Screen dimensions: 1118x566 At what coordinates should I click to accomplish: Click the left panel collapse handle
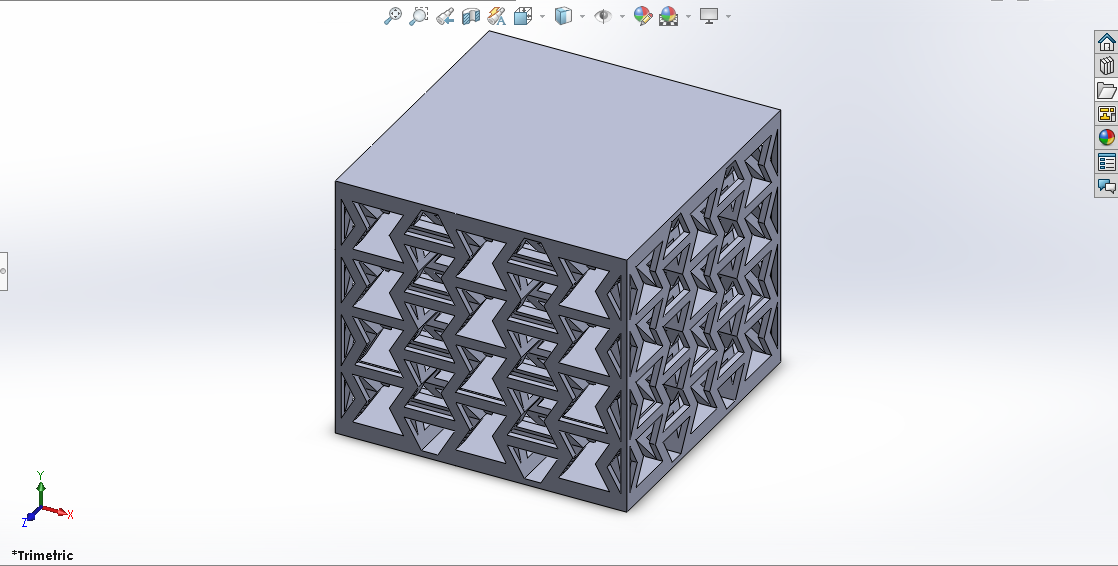[x=3, y=271]
